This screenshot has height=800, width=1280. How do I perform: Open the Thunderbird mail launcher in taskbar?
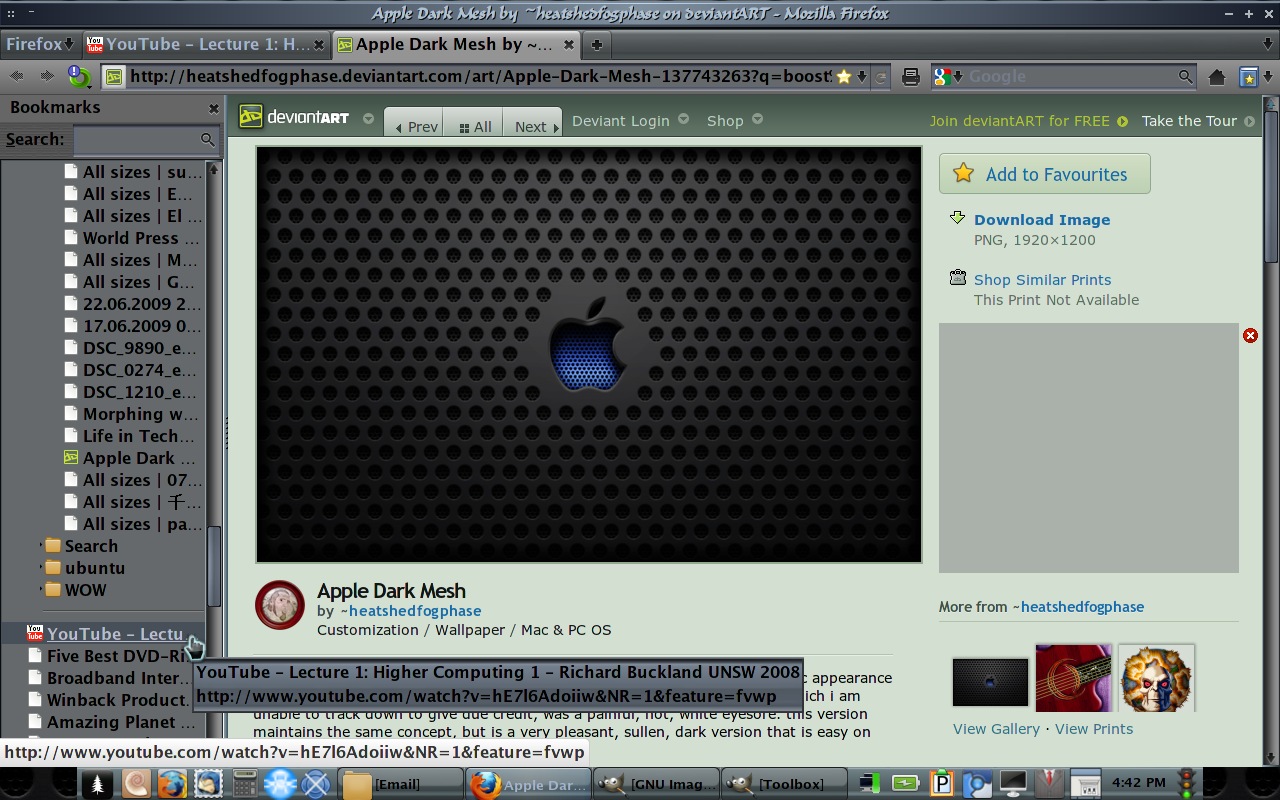[209, 784]
